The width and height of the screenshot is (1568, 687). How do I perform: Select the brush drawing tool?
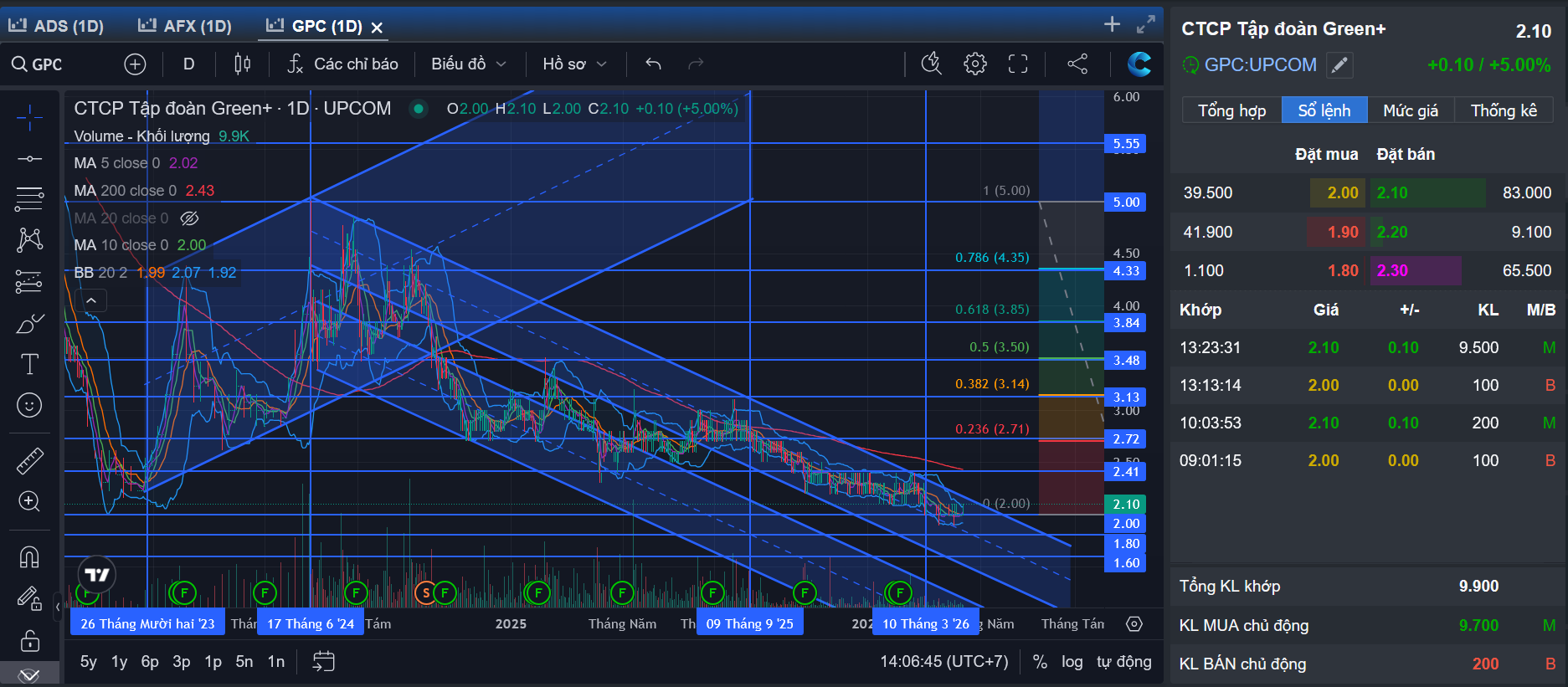tap(29, 323)
